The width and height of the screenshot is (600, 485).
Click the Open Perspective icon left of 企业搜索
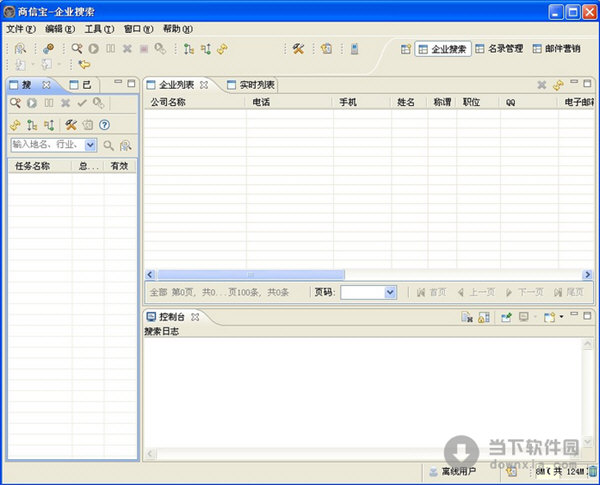(406, 49)
